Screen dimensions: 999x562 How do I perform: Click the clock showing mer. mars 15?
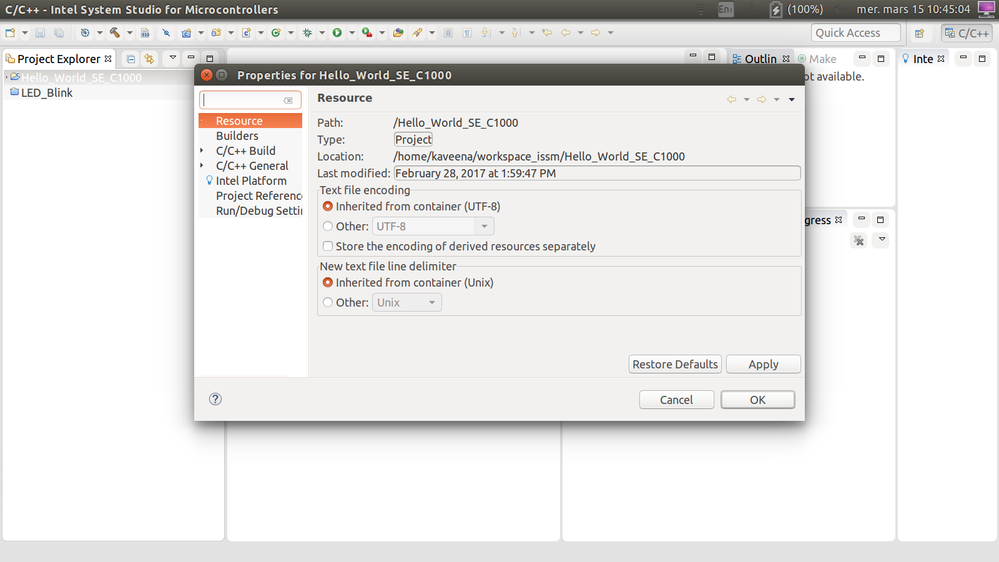point(913,9)
